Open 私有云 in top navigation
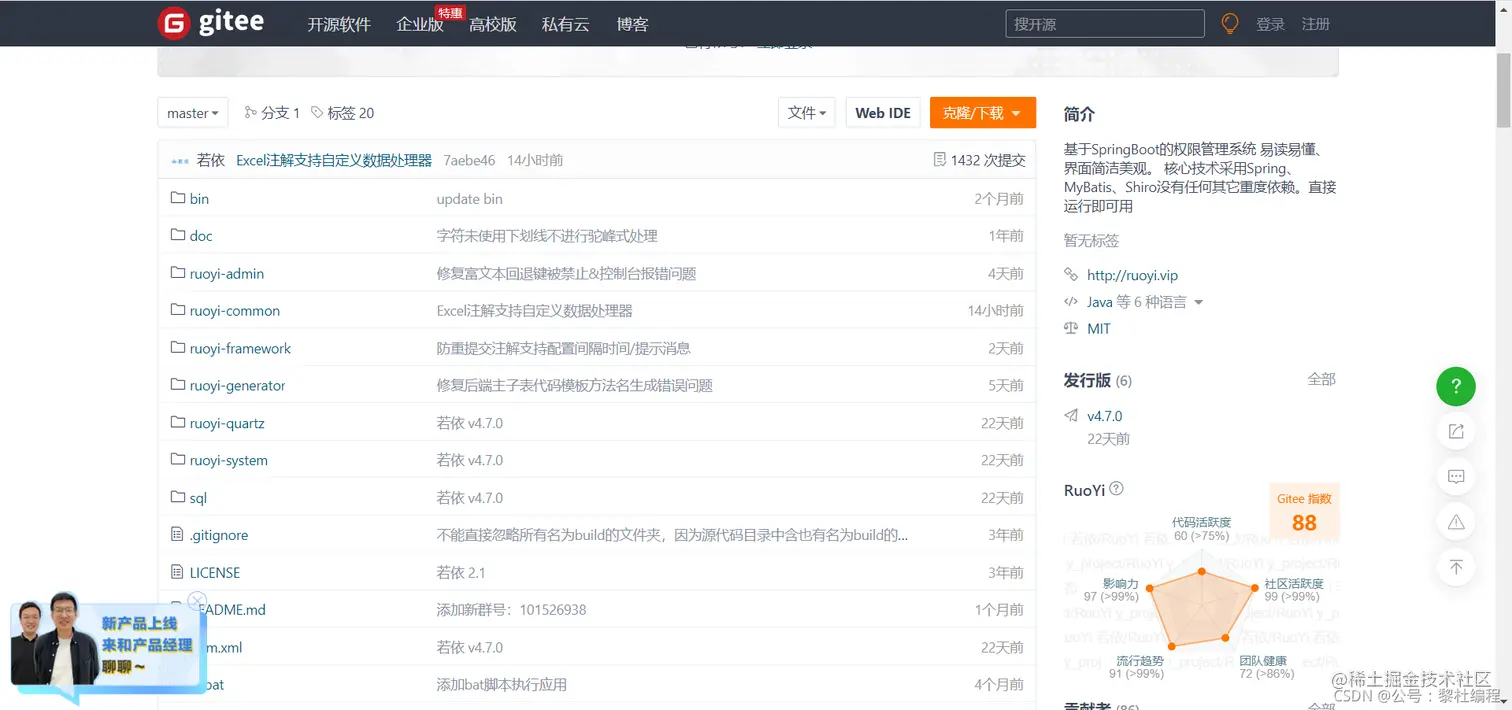The height and width of the screenshot is (710, 1512). [566, 24]
